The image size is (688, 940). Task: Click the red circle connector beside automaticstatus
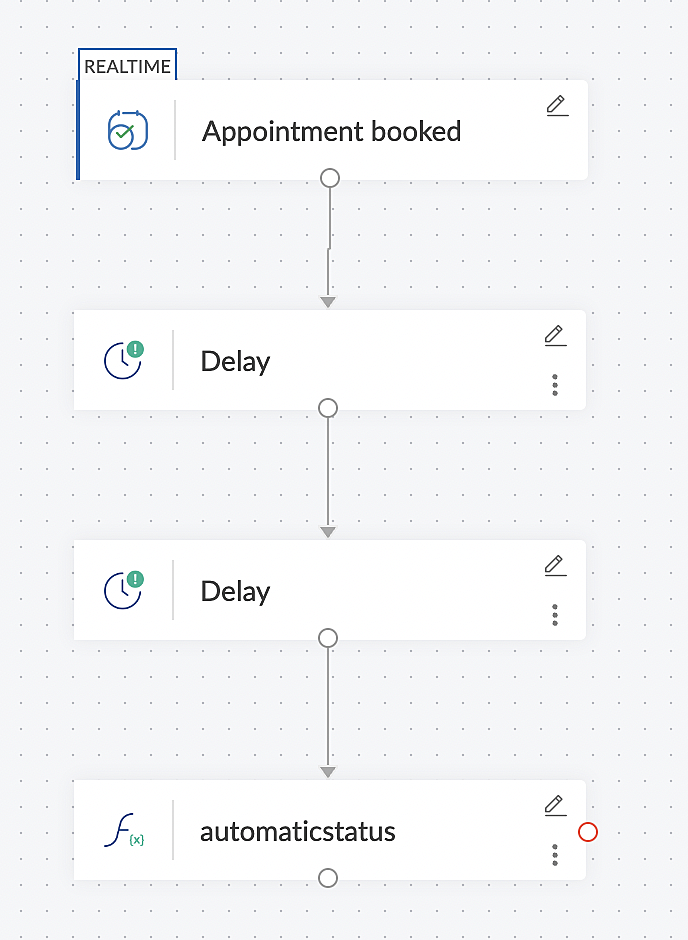[588, 832]
